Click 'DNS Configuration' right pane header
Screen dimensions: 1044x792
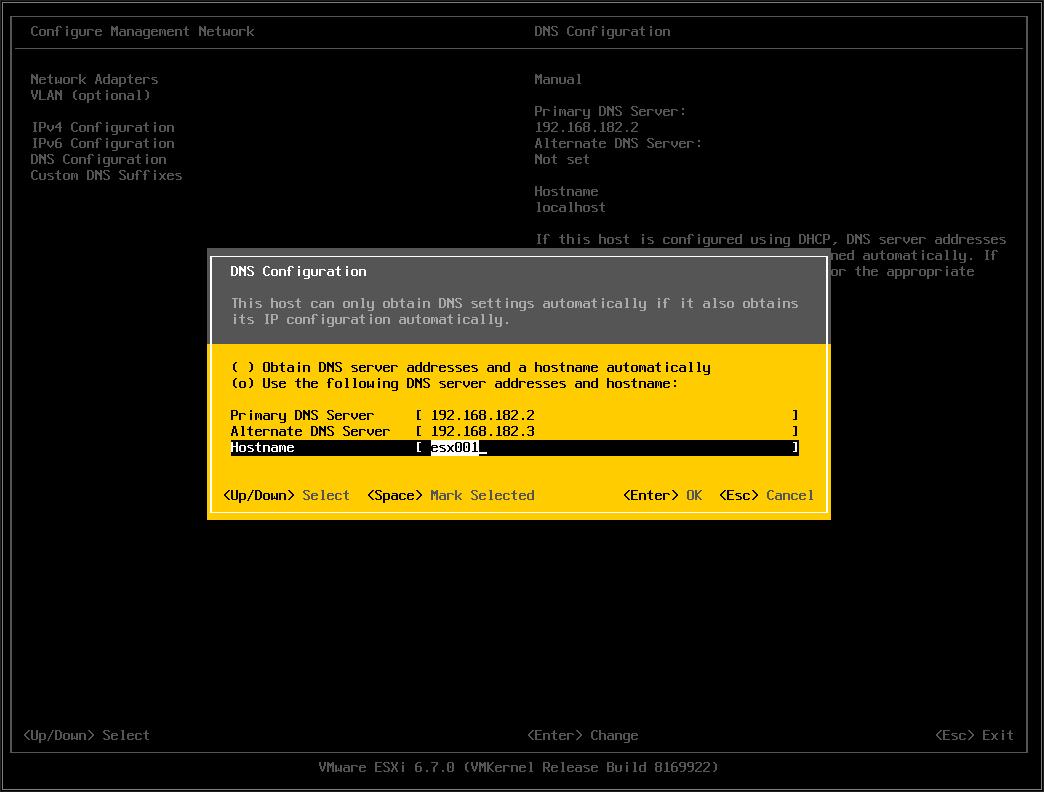tap(602, 31)
